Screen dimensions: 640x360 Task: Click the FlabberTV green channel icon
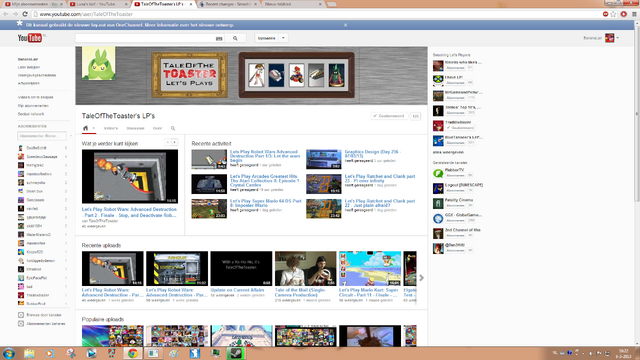(438, 173)
